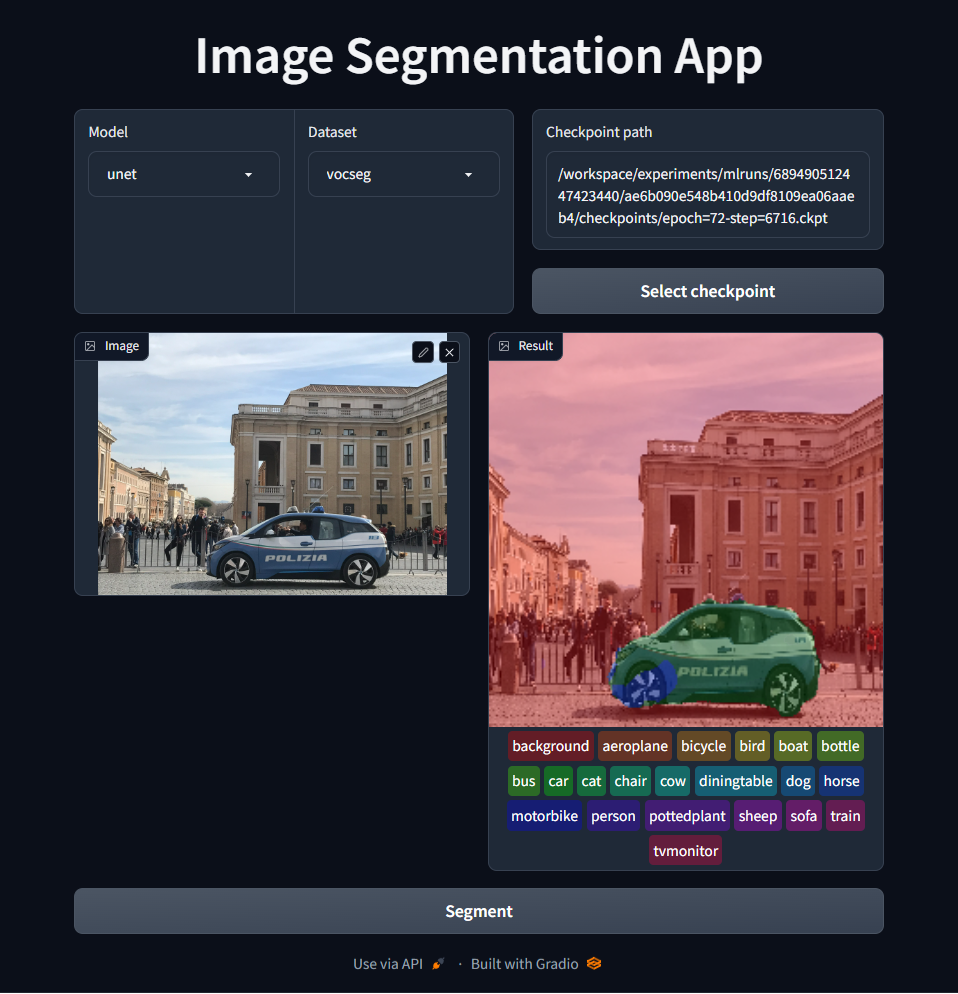Click the uploaded police car input image
This screenshot has height=994, width=958.
coord(272,464)
